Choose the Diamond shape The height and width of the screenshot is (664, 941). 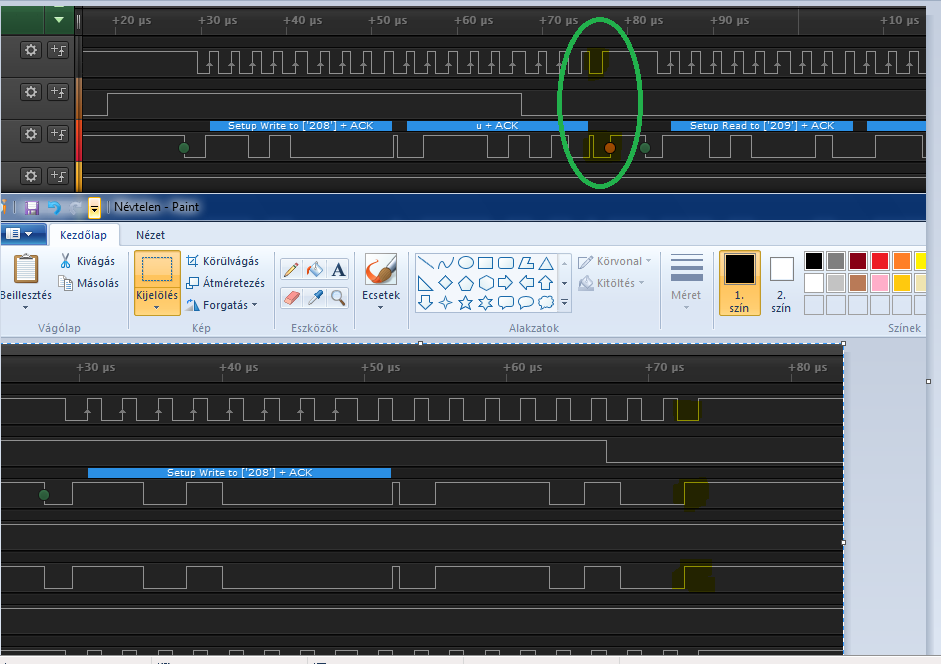point(446,283)
